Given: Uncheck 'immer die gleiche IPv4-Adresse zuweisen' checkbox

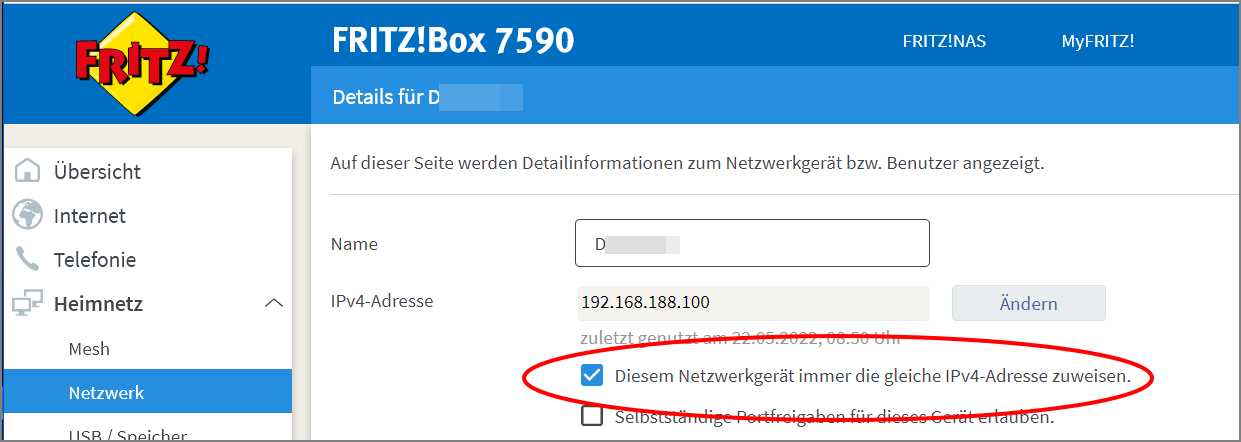Looking at the screenshot, I should 592,376.
